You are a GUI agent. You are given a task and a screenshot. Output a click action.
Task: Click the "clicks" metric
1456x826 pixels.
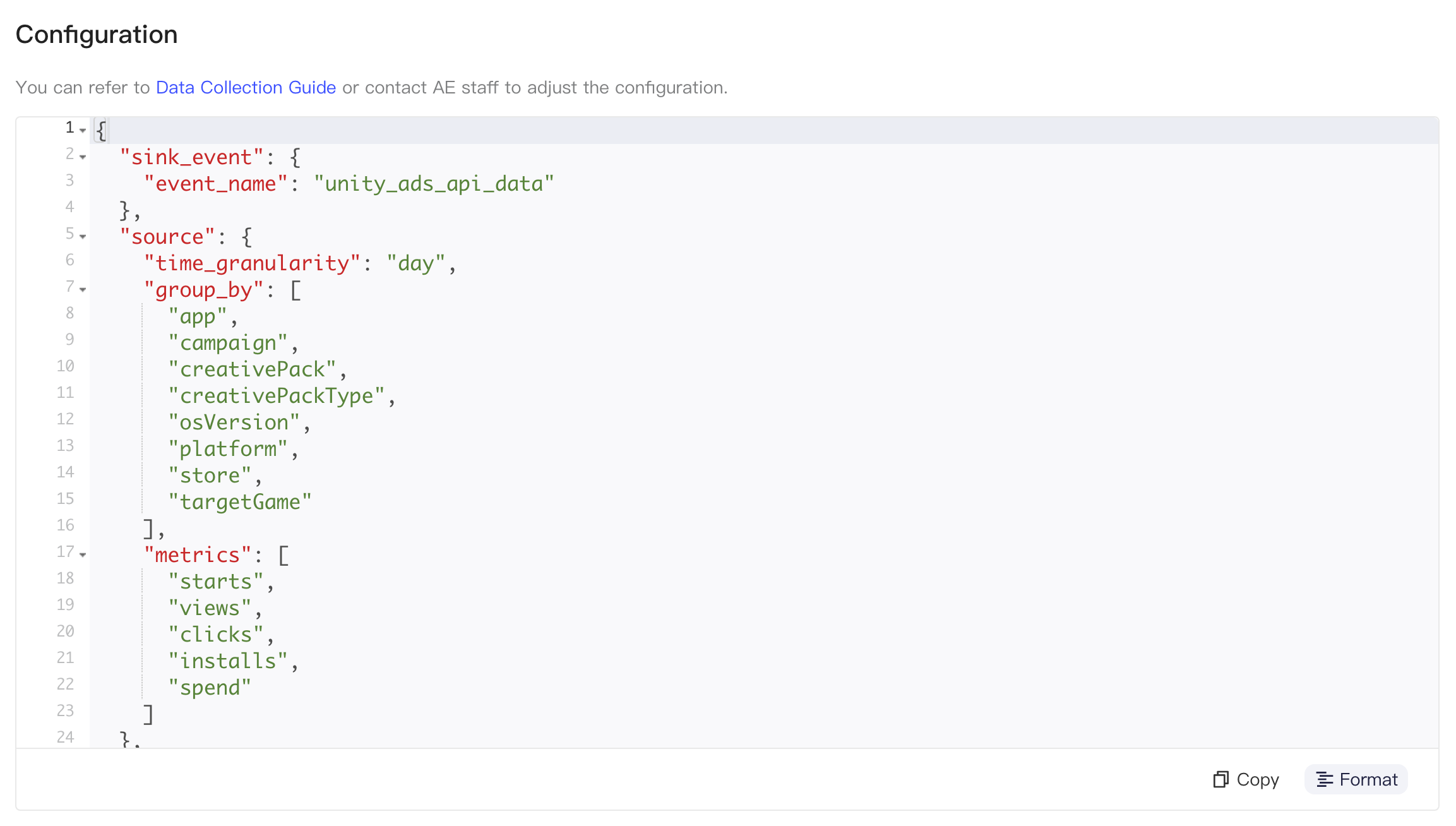coord(216,635)
